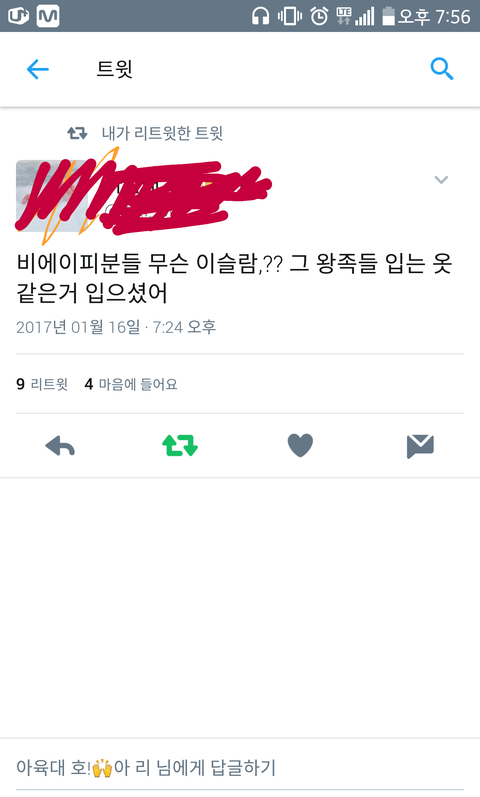
Task: Tap the 내가 리트윗한 트윗 label
Action: click(162, 134)
